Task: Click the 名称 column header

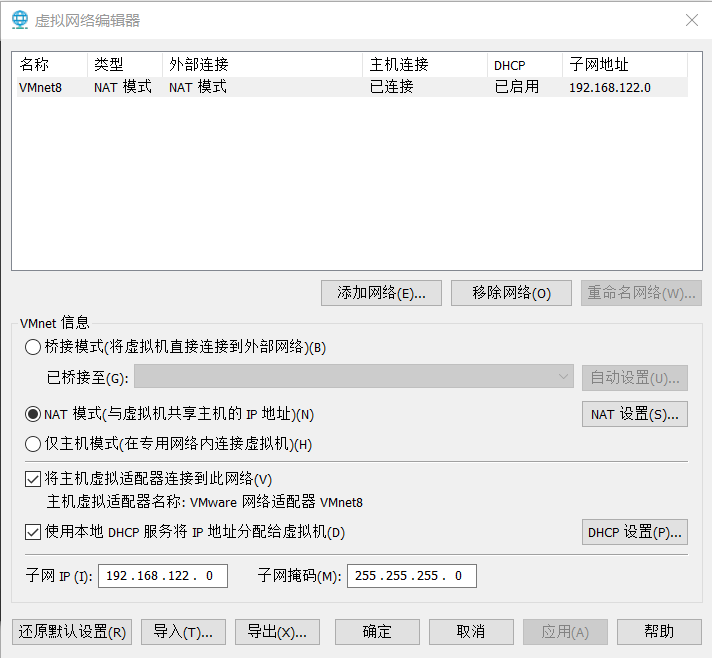Action: 48,65
